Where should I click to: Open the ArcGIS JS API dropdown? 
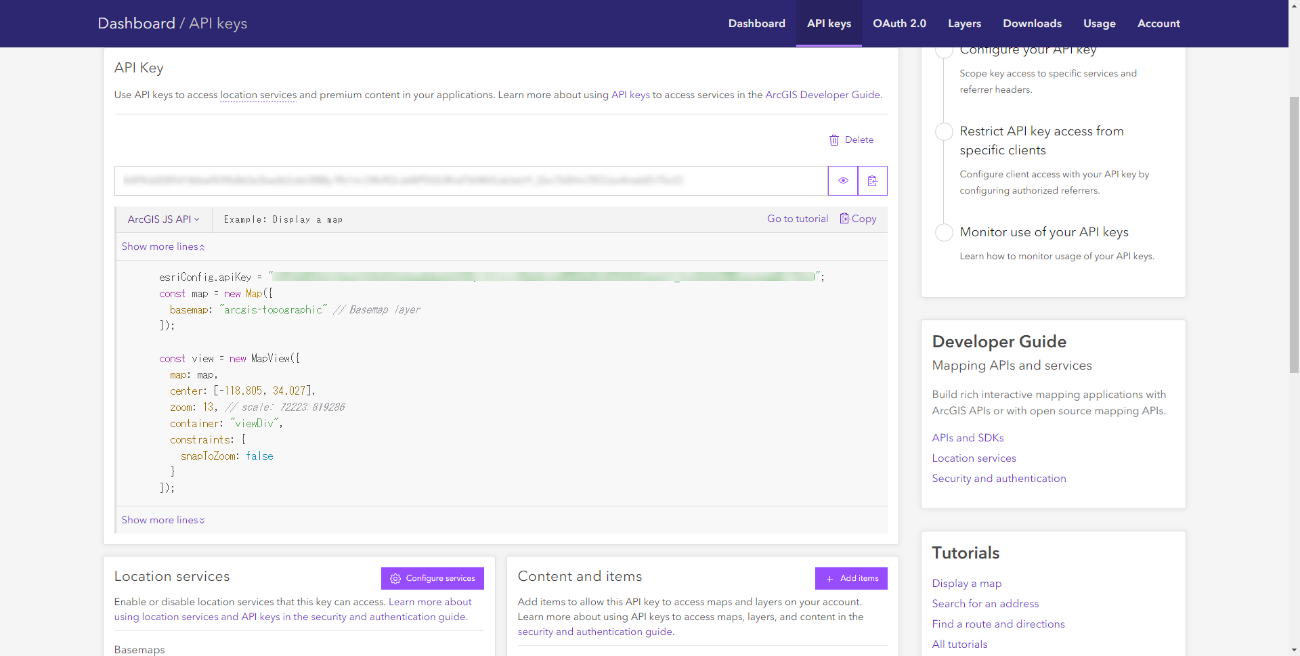[x=163, y=219]
